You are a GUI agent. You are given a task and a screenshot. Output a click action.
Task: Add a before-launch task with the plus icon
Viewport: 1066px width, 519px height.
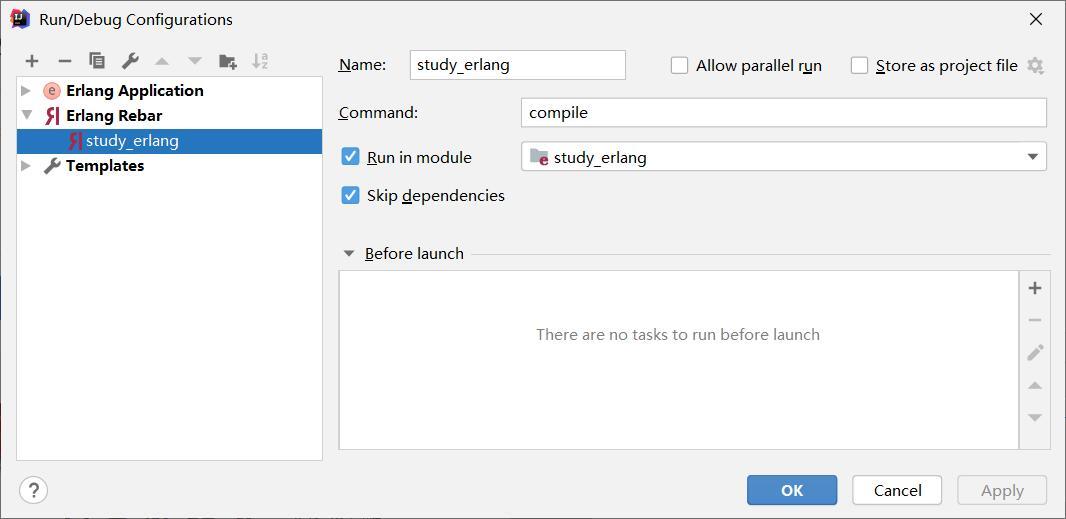(1035, 288)
